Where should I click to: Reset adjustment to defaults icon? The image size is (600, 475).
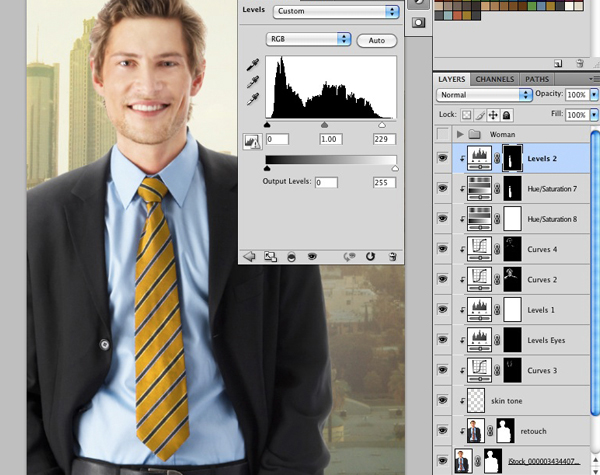click(x=368, y=256)
